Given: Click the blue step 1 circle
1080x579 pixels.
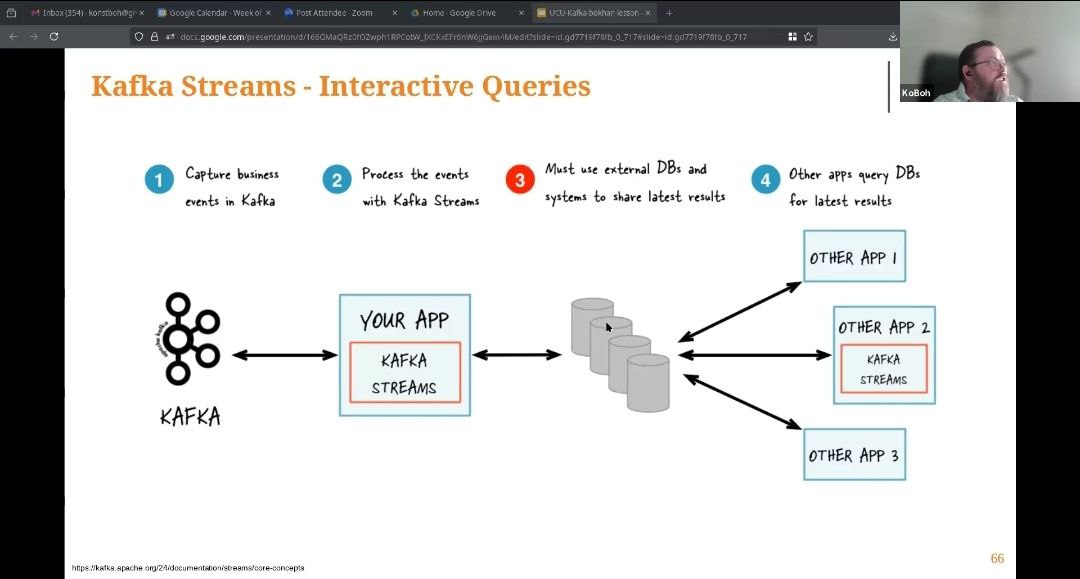Looking at the screenshot, I should pyautogui.click(x=159, y=180).
